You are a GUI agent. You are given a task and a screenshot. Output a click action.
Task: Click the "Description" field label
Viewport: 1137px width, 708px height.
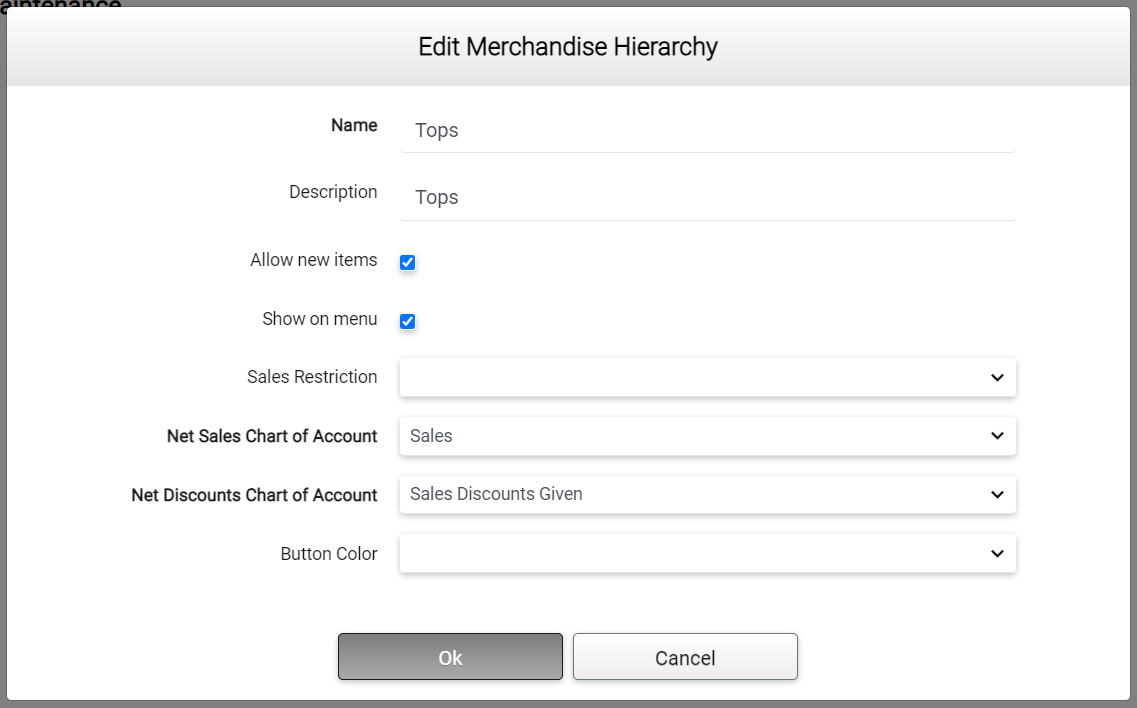coord(333,192)
